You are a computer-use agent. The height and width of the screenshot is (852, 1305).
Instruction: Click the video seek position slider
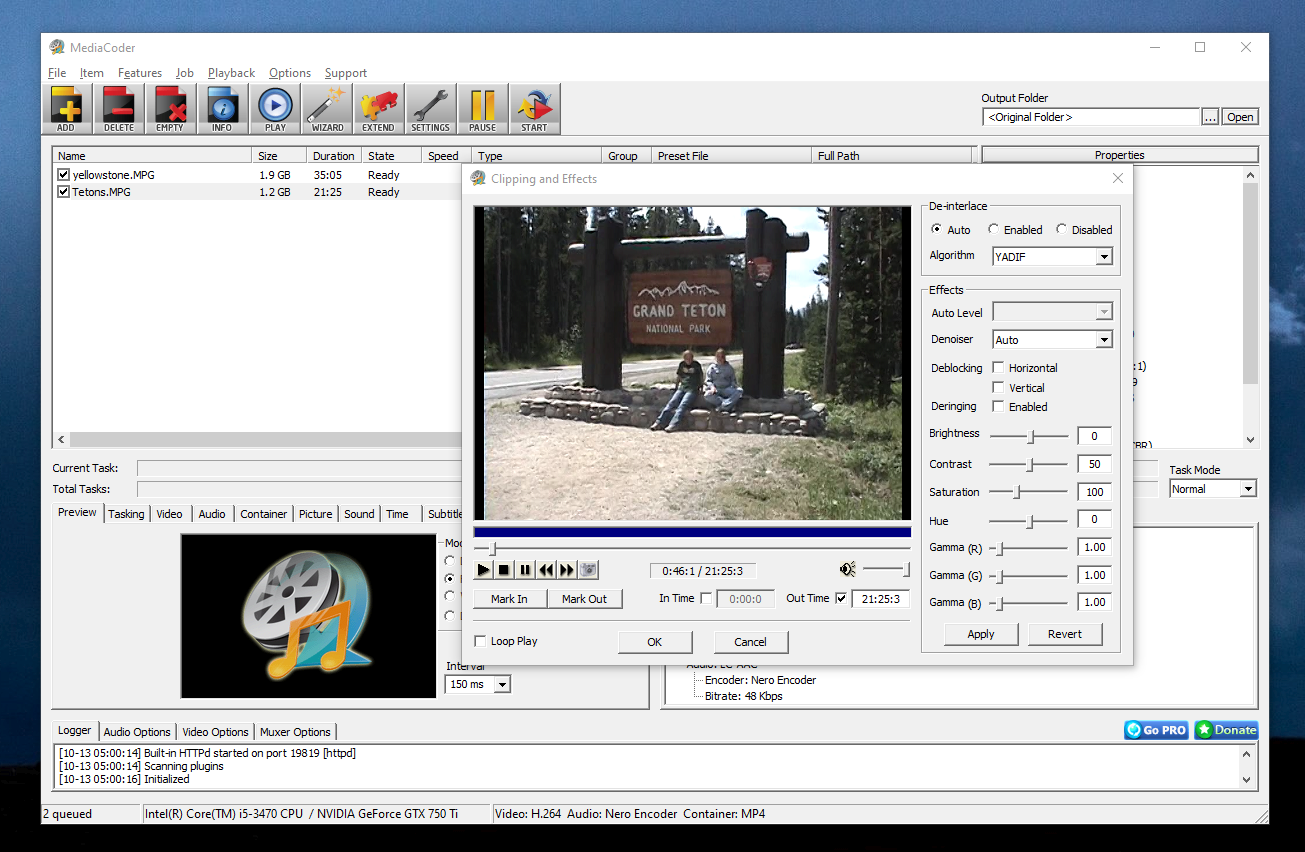pyautogui.click(x=692, y=548)
